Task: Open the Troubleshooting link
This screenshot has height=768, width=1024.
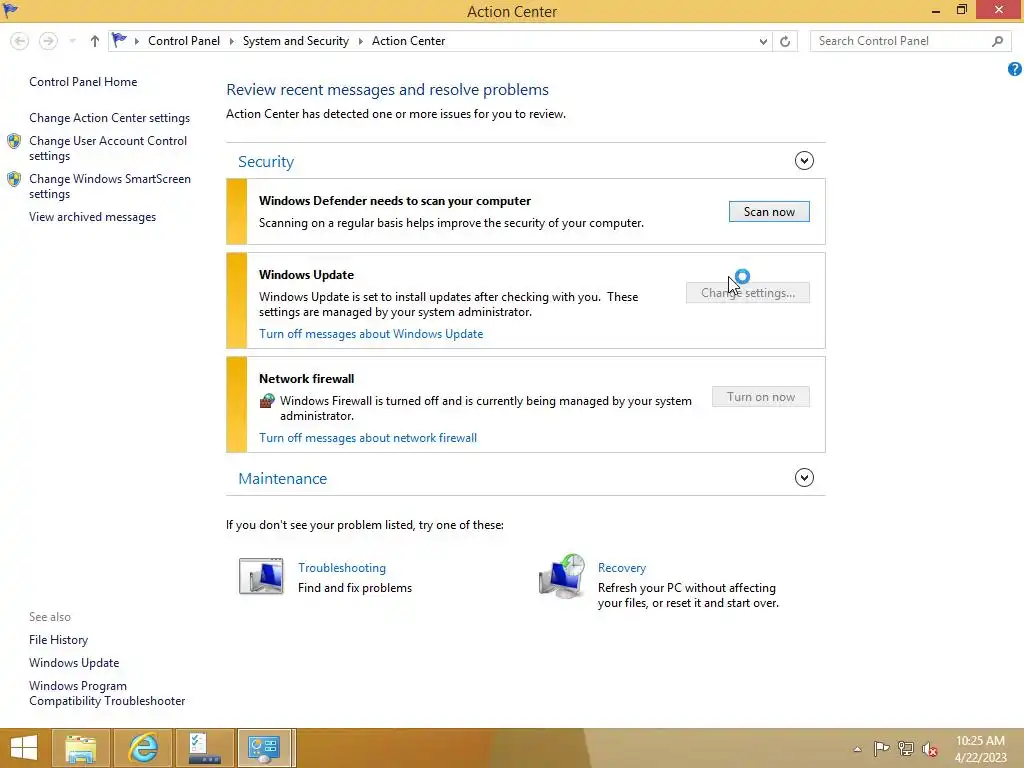Action: pos(342,568)
